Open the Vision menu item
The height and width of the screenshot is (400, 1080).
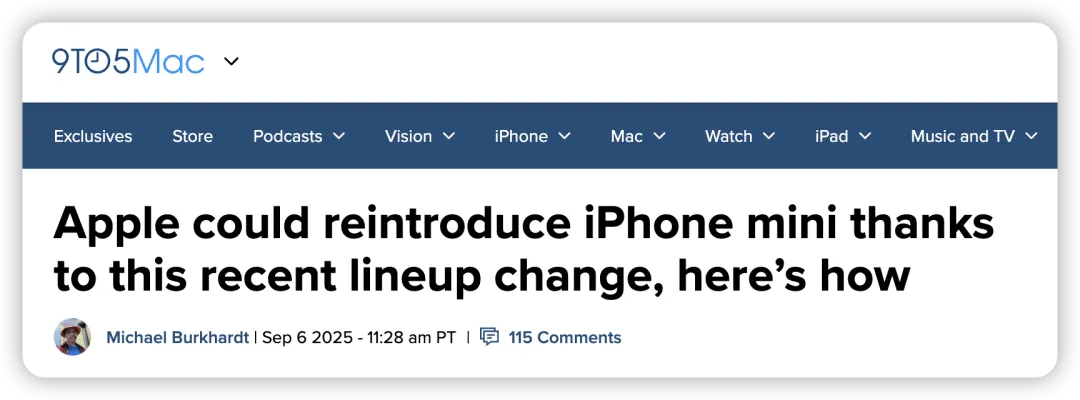[x=408, y=136]
